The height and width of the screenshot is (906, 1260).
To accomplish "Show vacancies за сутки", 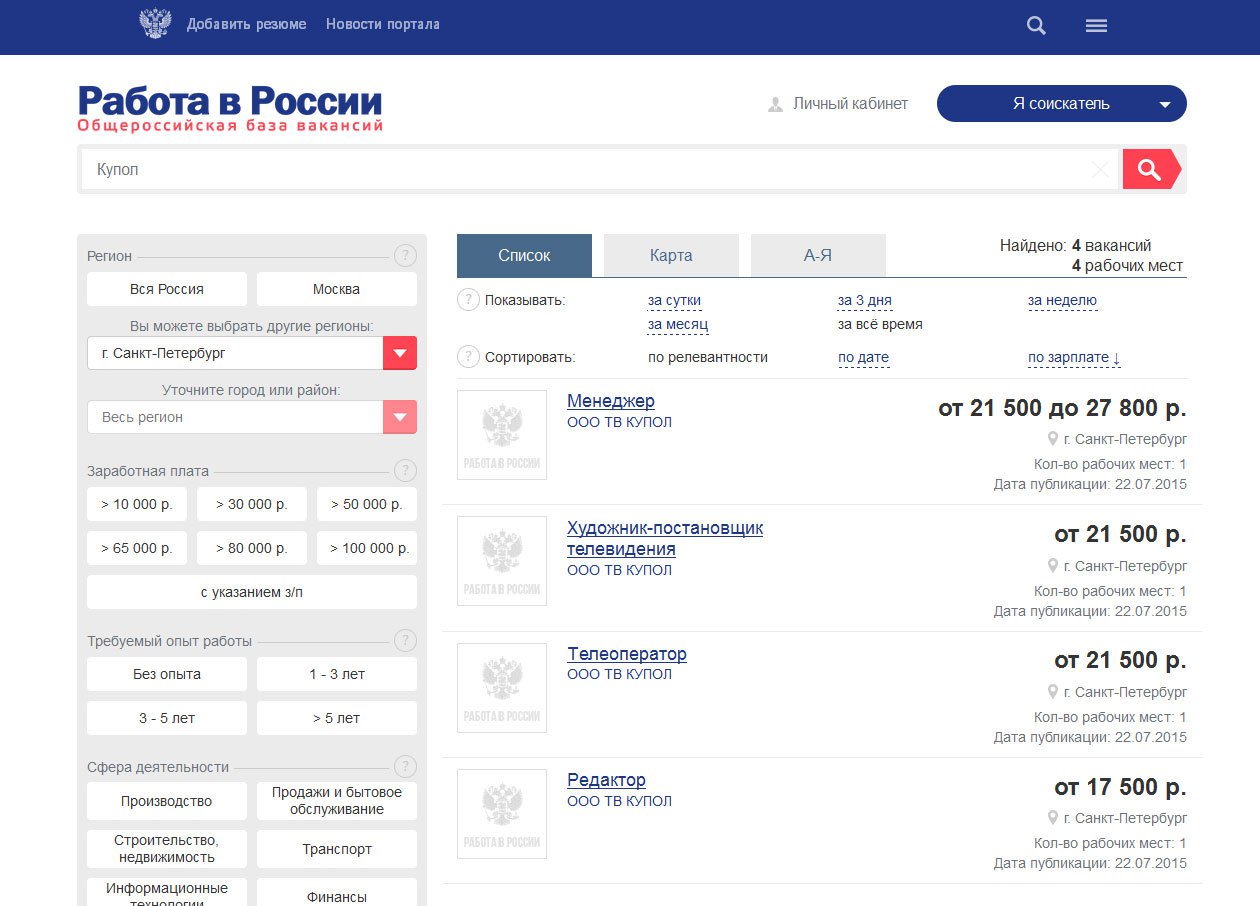I will click(675, 300).
